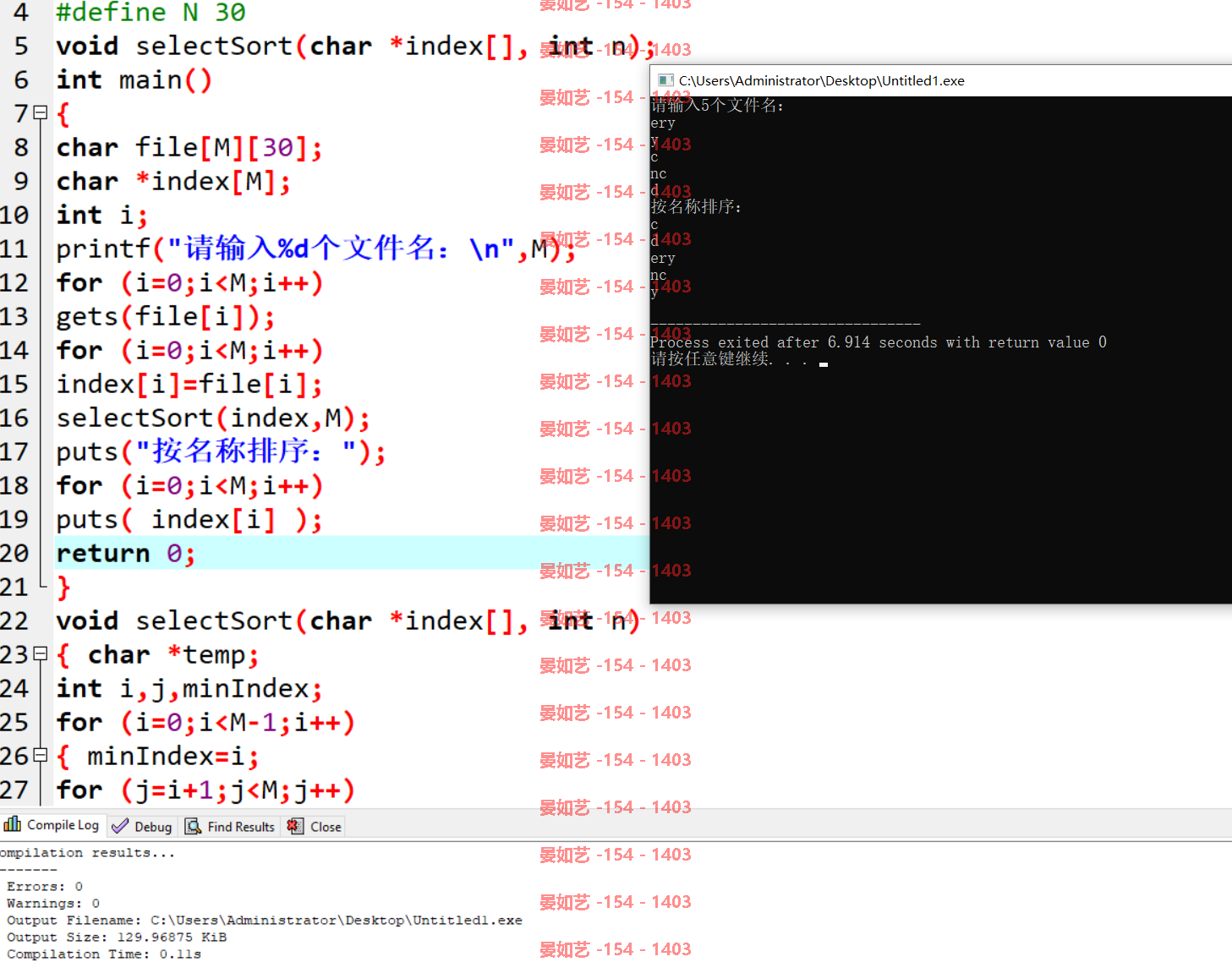Viewport: 1232px width, 973px height.
Task: Click the 'index[i]=file[i];' line
Action: (x=189, y=384)
